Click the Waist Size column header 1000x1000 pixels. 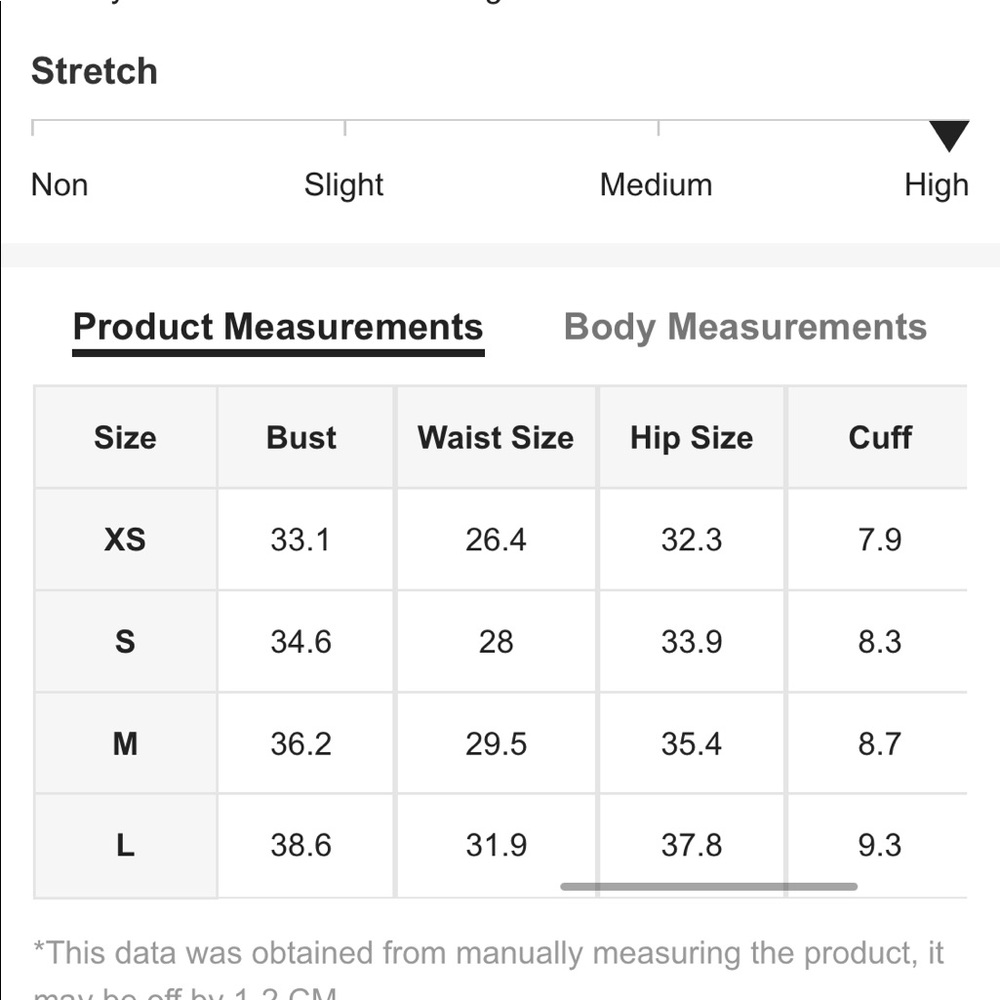coord(496,438)
